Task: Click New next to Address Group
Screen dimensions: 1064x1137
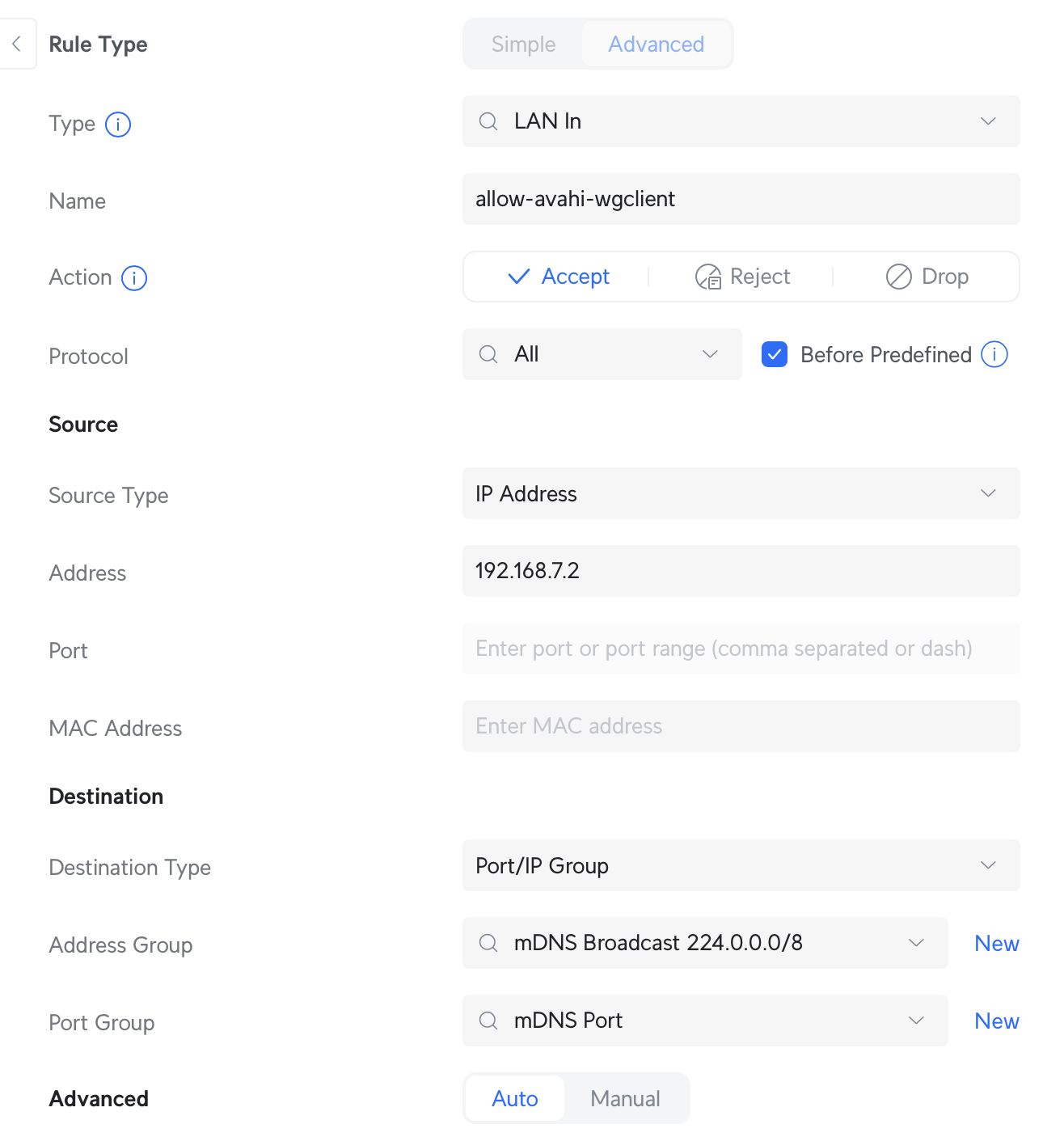Action: (996, 943)
